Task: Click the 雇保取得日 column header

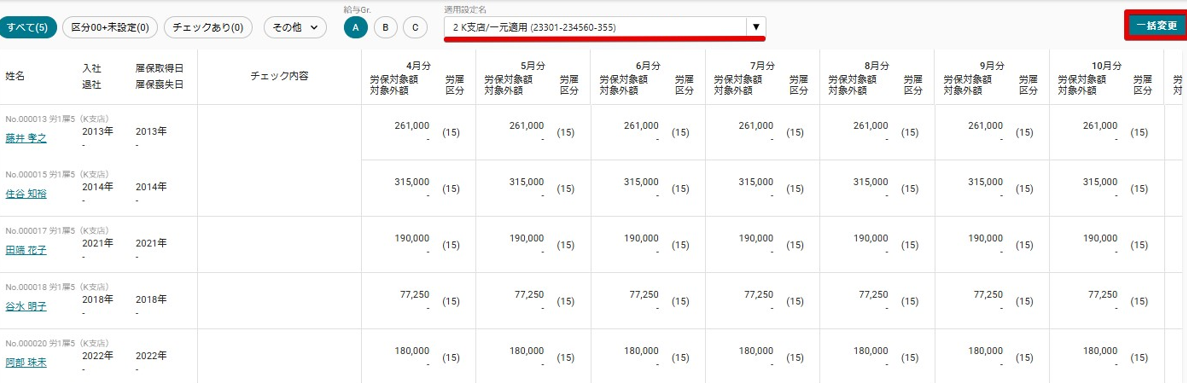Action: pos(159,69)
